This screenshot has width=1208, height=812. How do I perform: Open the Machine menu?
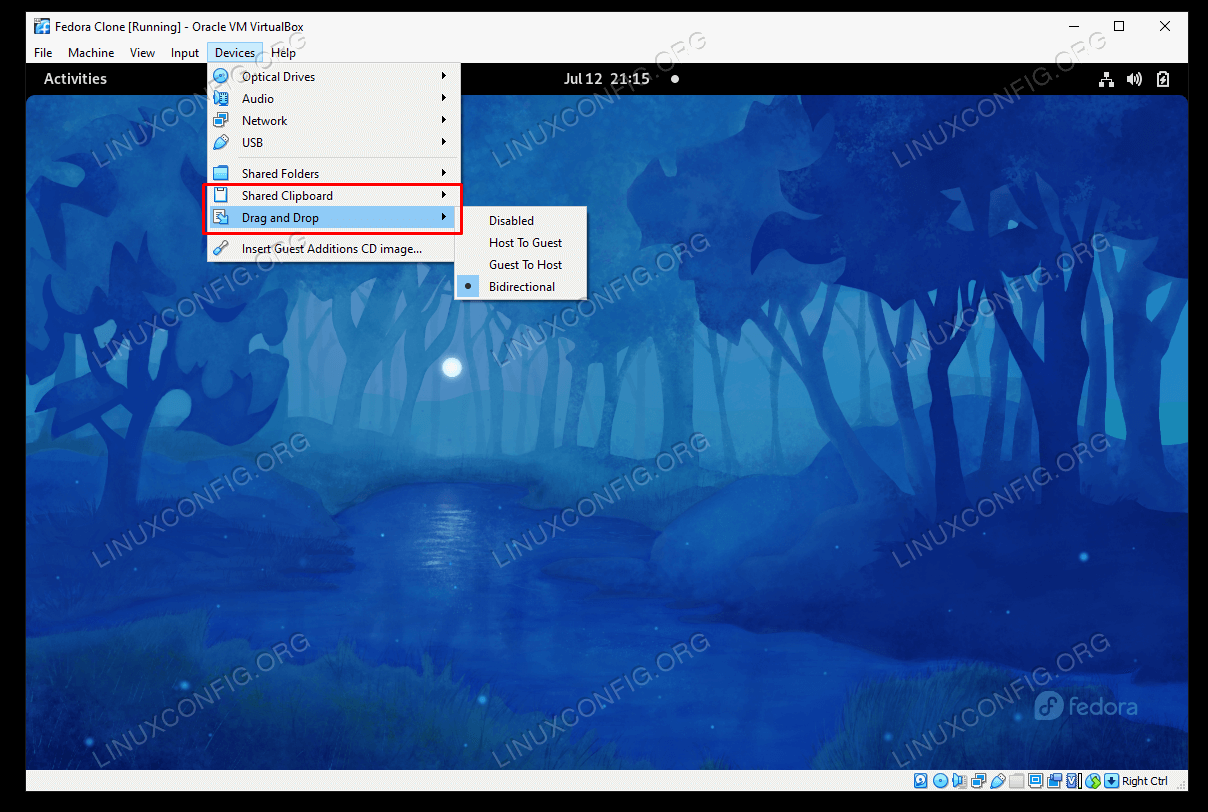(91, 53)
